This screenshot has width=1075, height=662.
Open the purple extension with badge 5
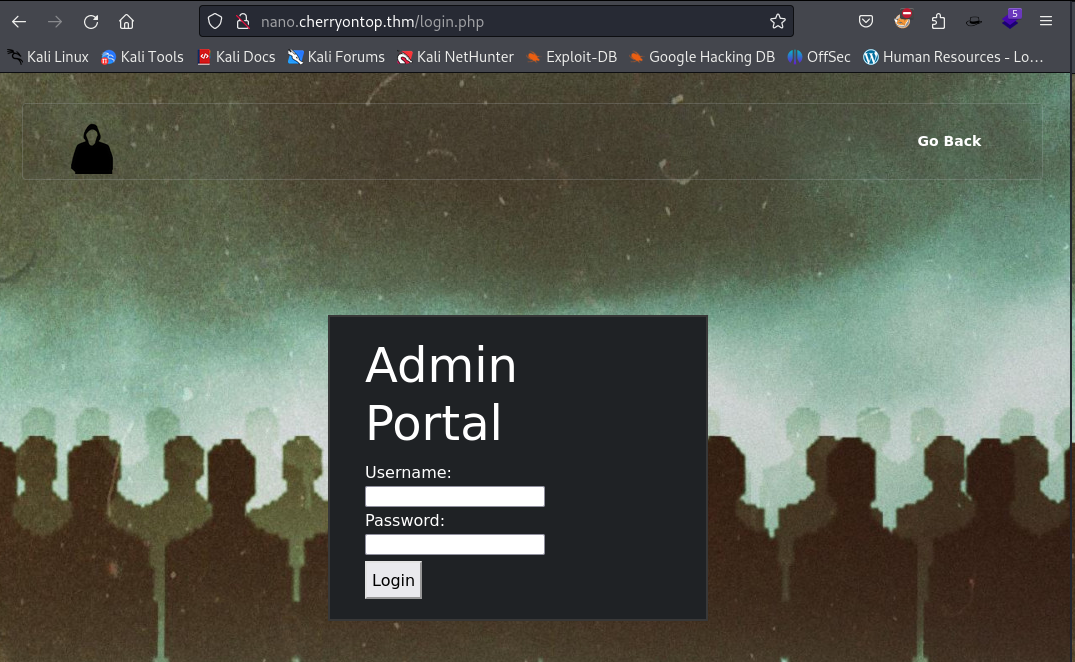(1011, 20)
